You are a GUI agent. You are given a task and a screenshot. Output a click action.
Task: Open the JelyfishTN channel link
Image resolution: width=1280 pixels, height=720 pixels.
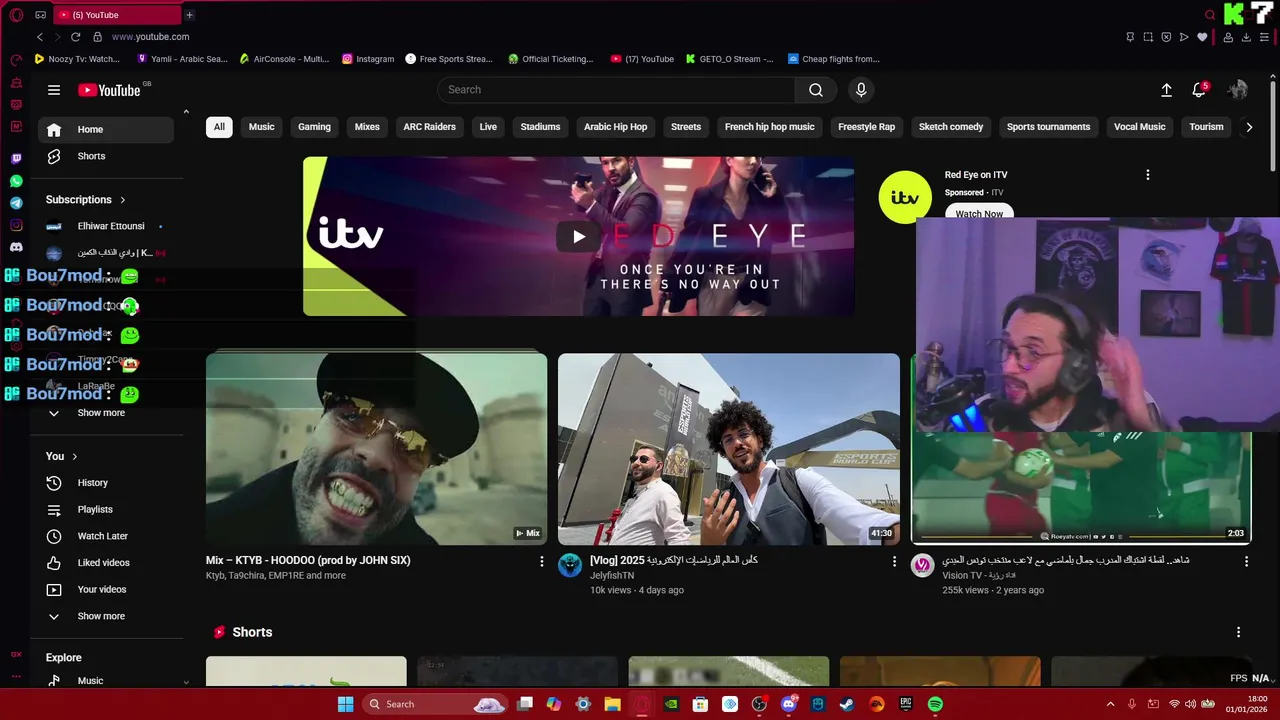(612, 576)
